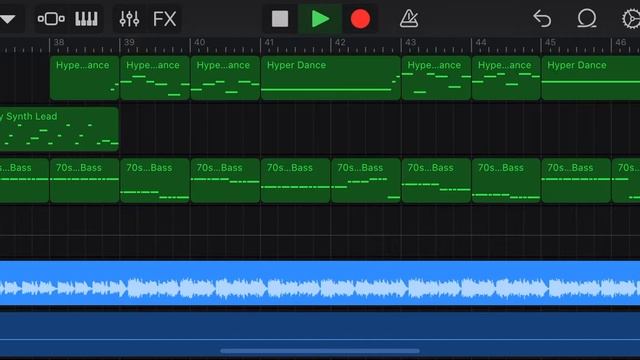Jump to bar 46 on ruler
The image size is (640, 360).
tap(621, 42)
